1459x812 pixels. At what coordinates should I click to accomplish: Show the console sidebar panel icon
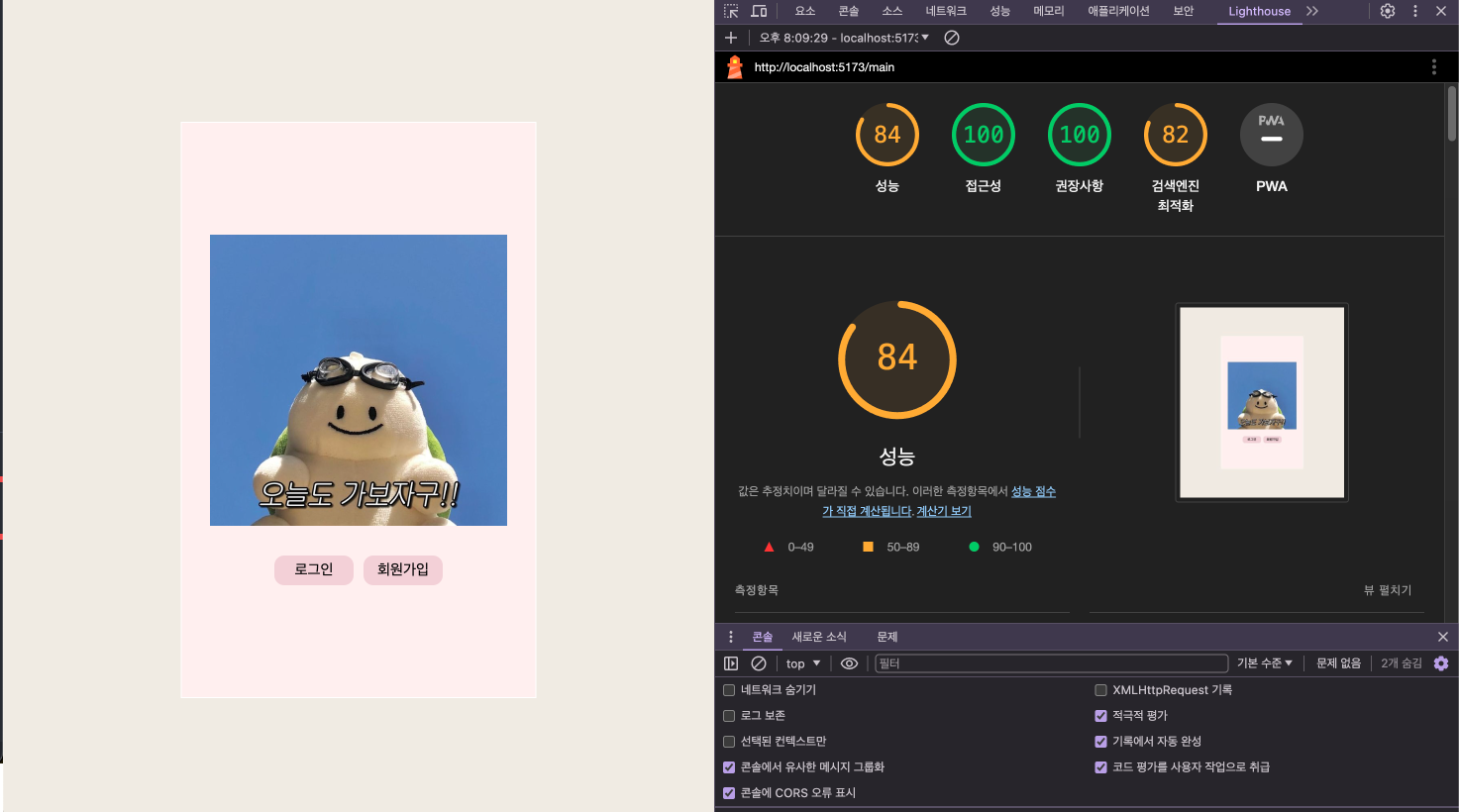coord(731,663)
